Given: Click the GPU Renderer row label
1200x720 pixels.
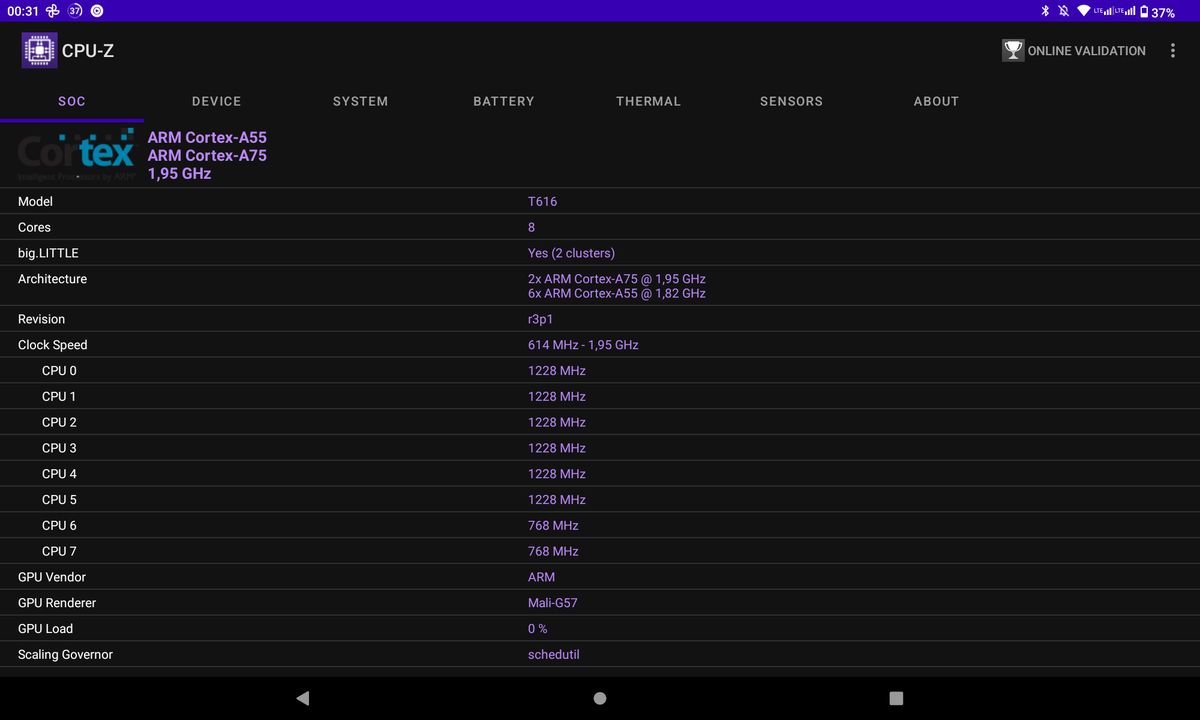Looking at the screenshot, I should 57,603.
